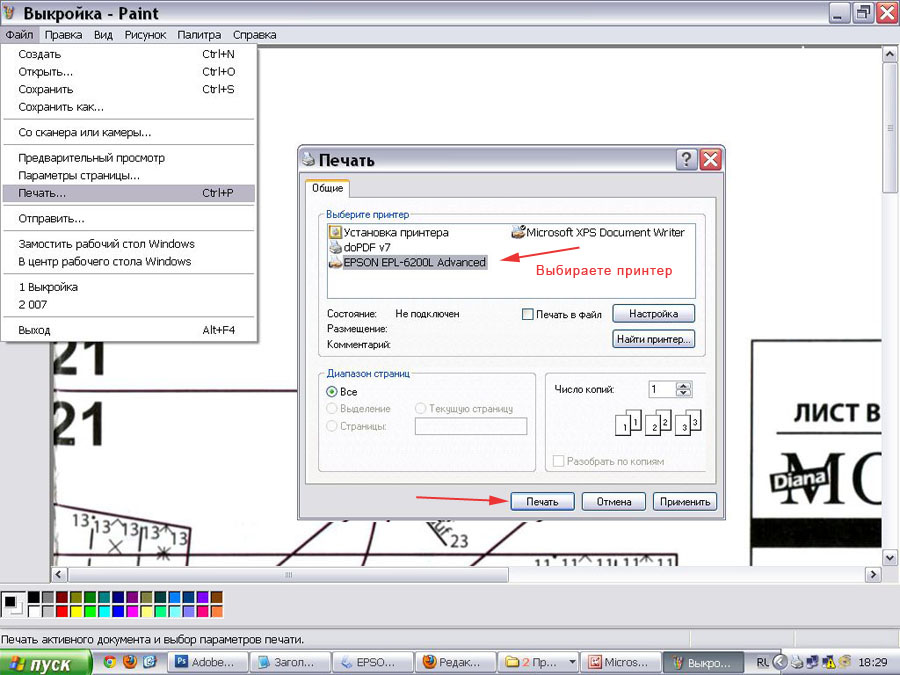Screen dimensions: 900x675
Task: Switch to Adobe Photoshop in the taskbar
Action: (x=206, y=662)
